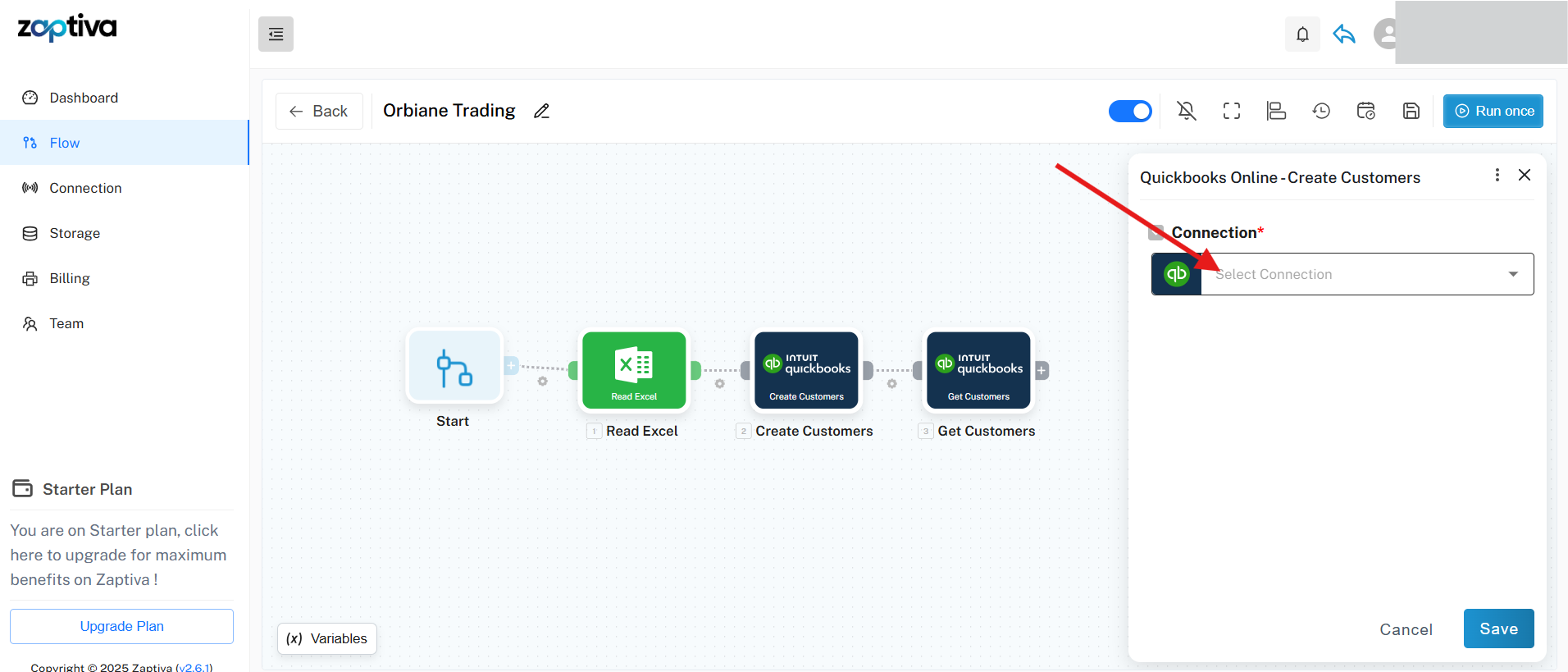The width and height of the screenshot is (1568, 672).
Task: Click the auto-align layout icon
Action: pos(1276,111)
